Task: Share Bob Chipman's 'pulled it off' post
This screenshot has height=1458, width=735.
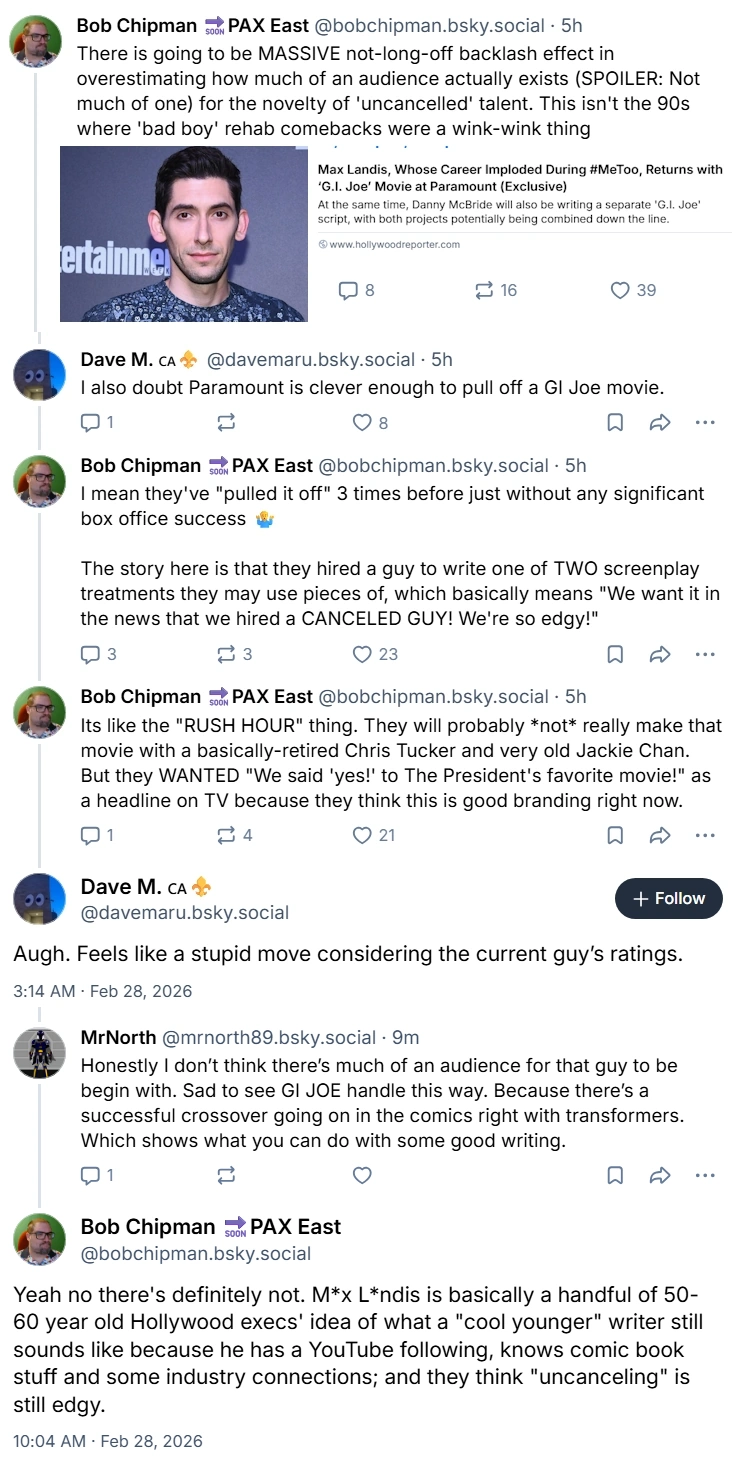Action: [x=660, y=654]
